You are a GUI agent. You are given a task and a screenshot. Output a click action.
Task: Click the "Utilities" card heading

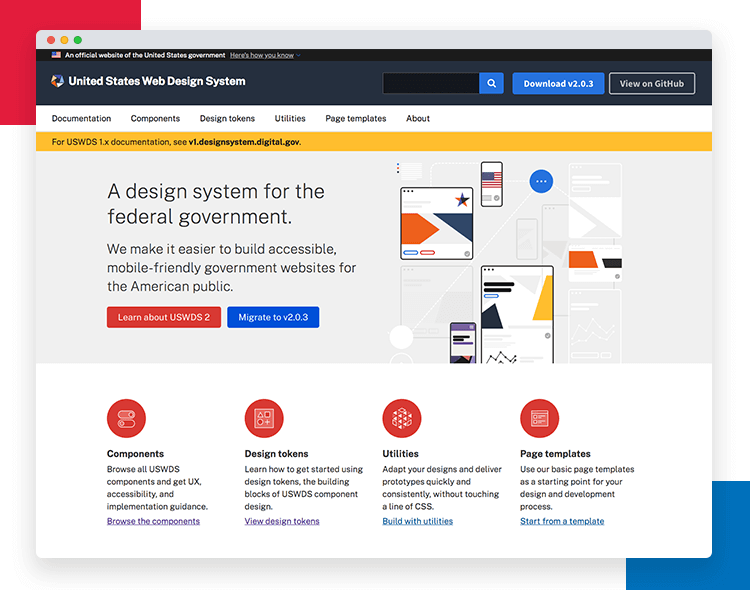400,454
